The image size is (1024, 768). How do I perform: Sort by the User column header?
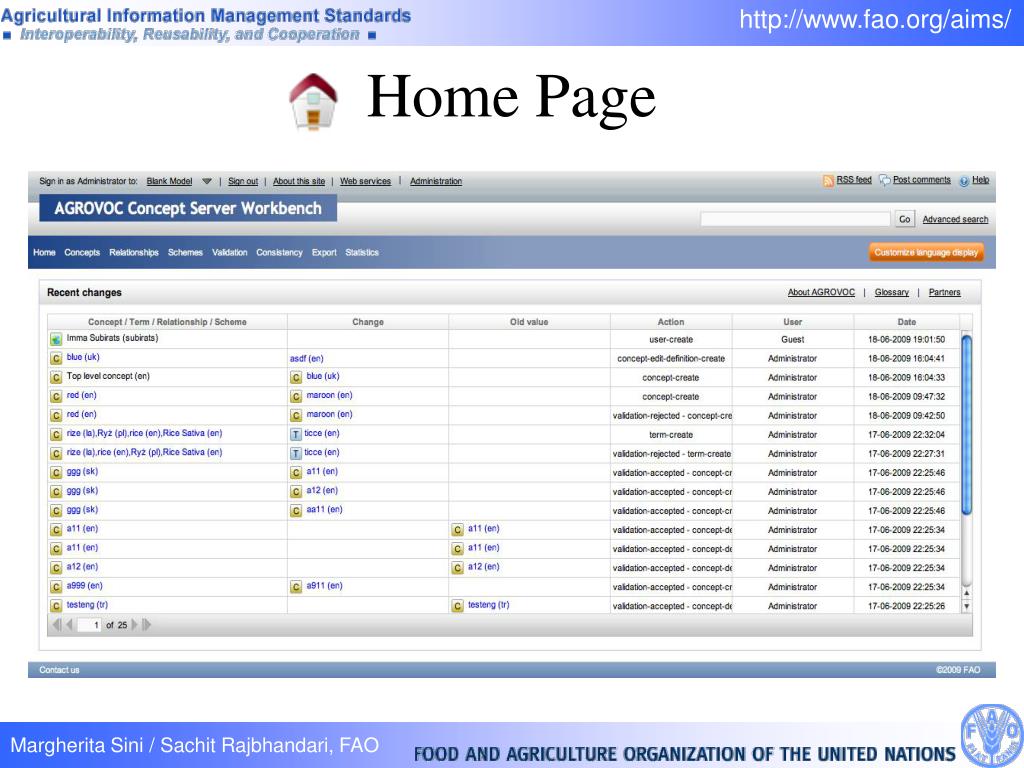792,322
